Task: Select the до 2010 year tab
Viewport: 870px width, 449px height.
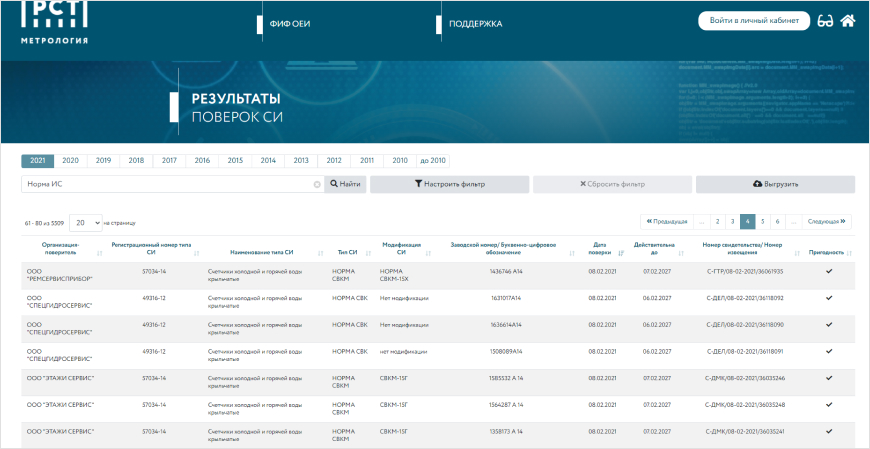Action: point(433,160)
